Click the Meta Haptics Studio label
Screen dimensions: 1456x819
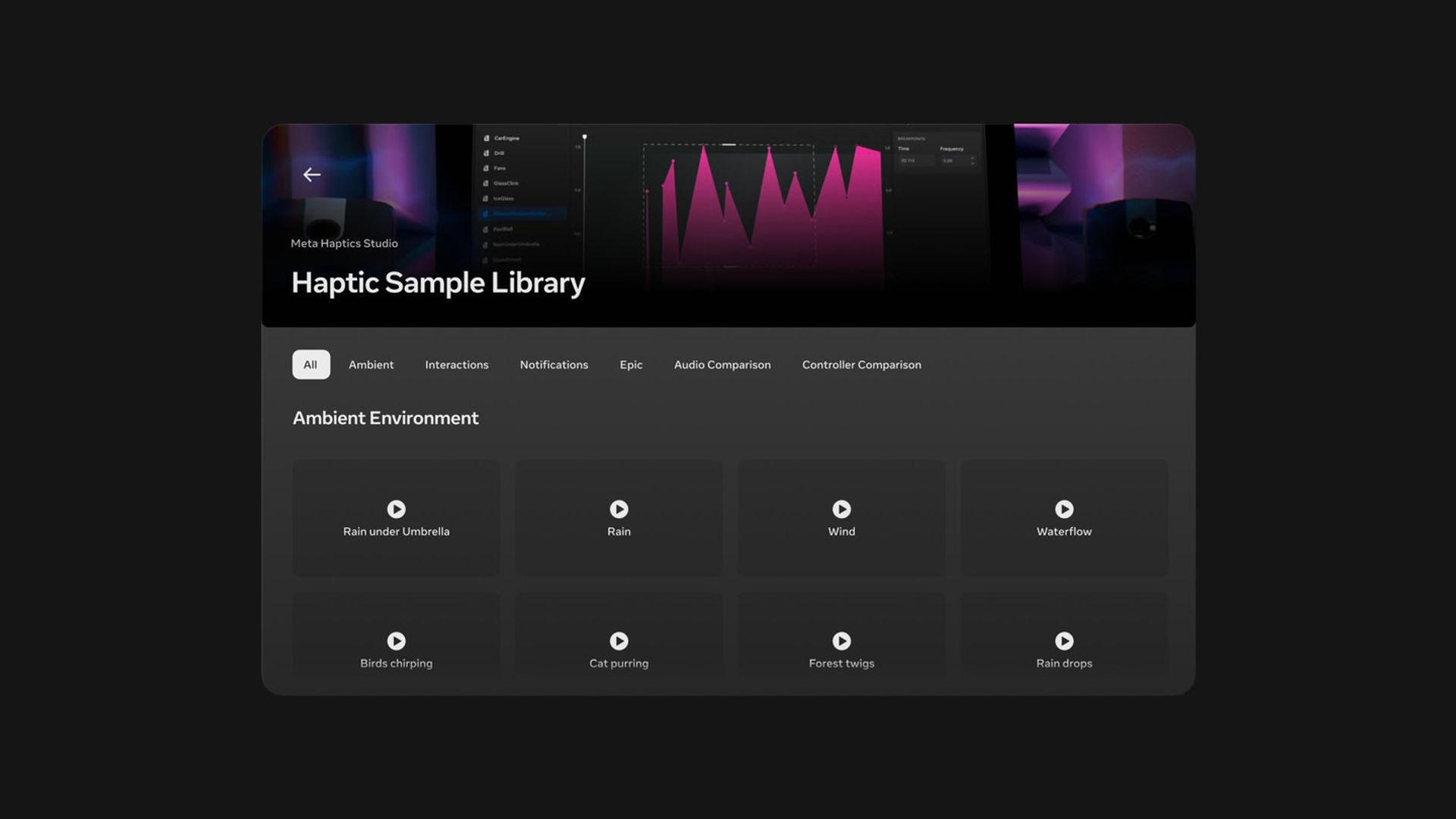point(344,243)
